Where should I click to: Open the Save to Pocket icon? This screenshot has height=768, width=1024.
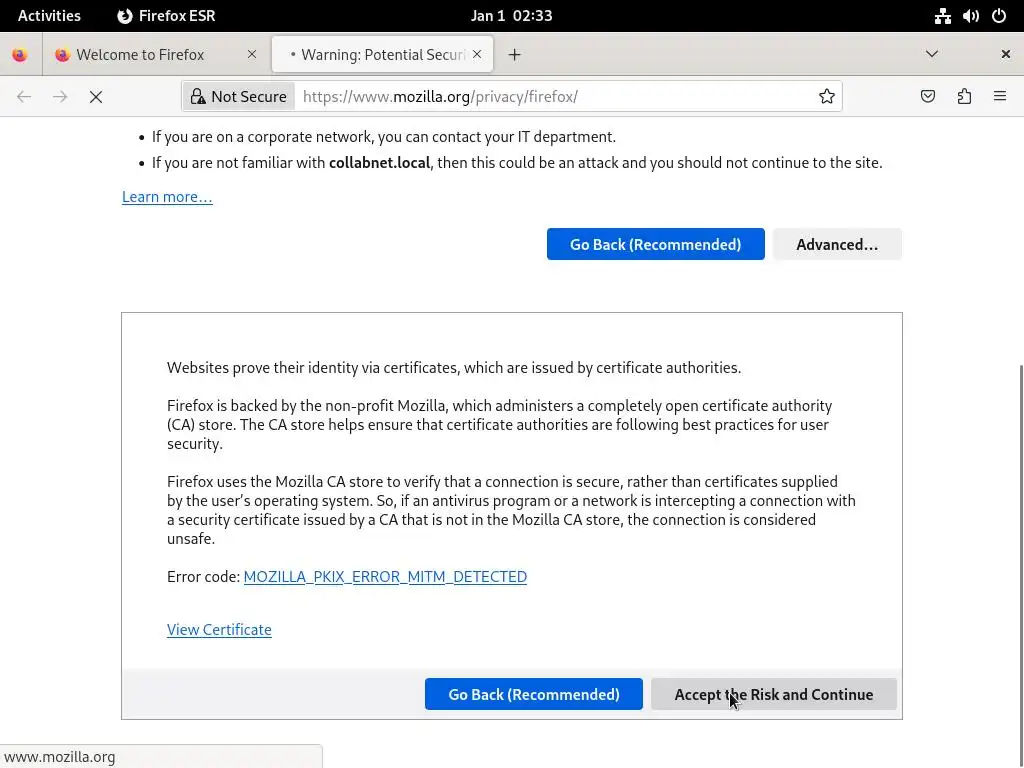(928, 97)
